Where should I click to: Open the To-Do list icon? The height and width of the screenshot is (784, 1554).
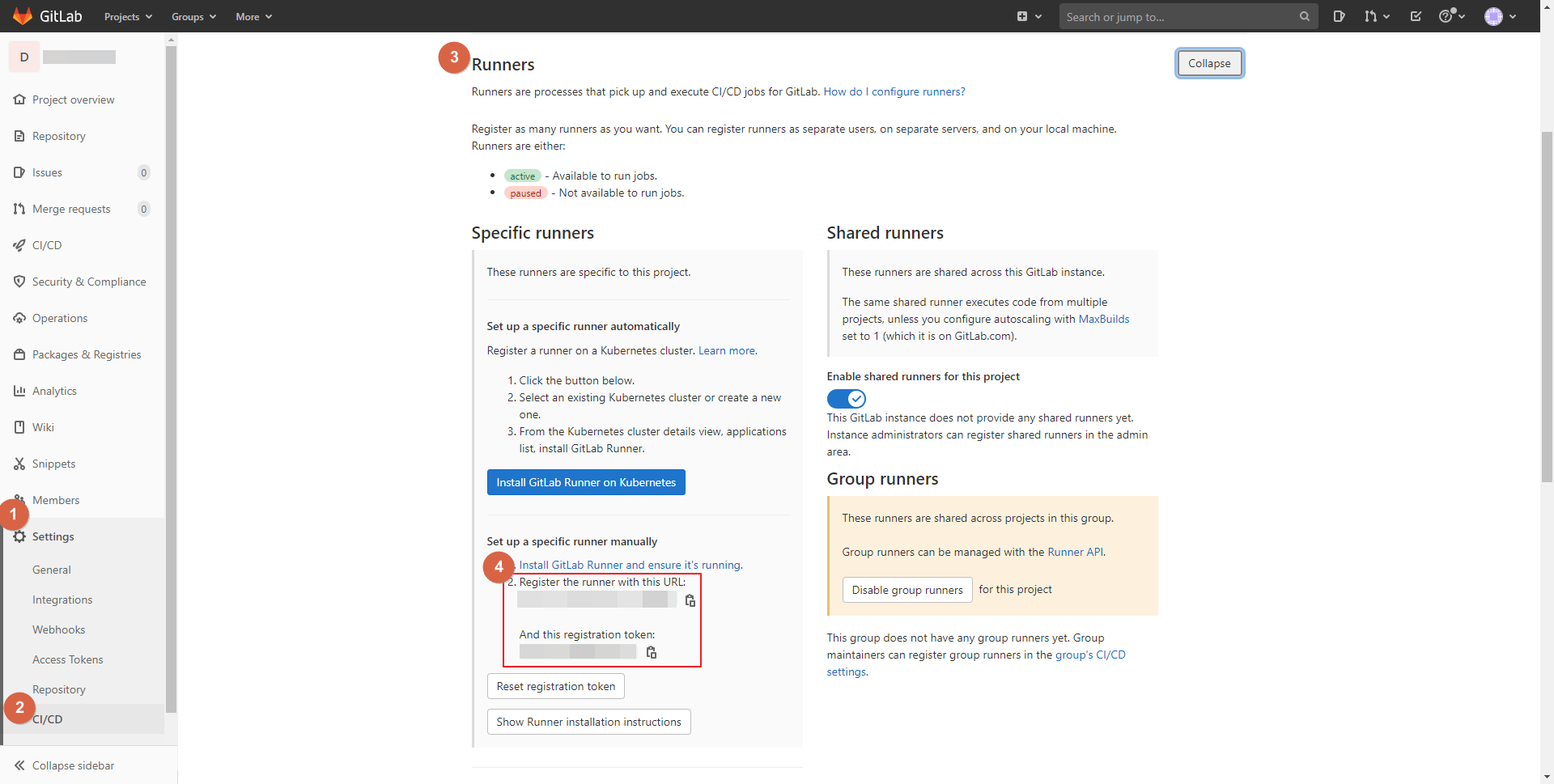pos(1416,16)
